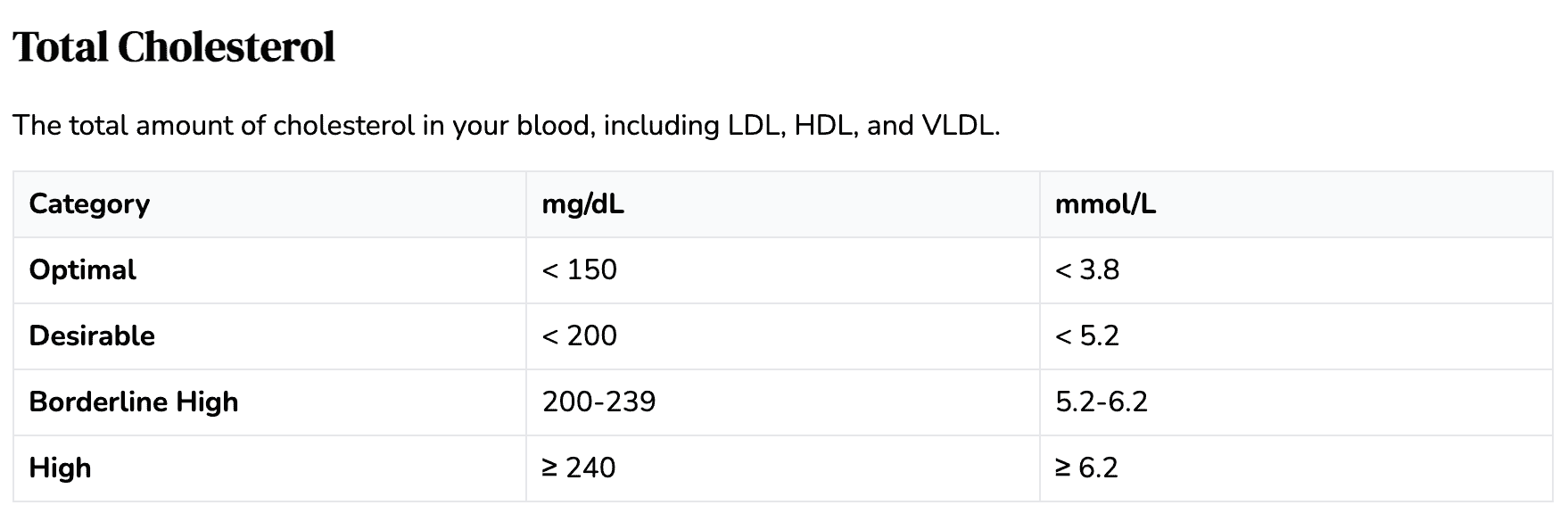Click the ≥ 6.2 value cell
Image resolution: width=1568 pixels, height=530 pixels.
(1086, 468)
